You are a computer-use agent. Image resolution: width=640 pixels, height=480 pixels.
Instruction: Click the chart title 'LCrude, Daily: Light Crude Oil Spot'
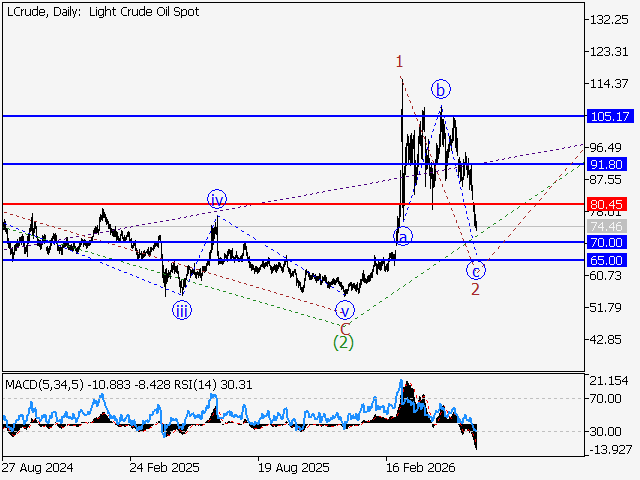tap(103, 12)
